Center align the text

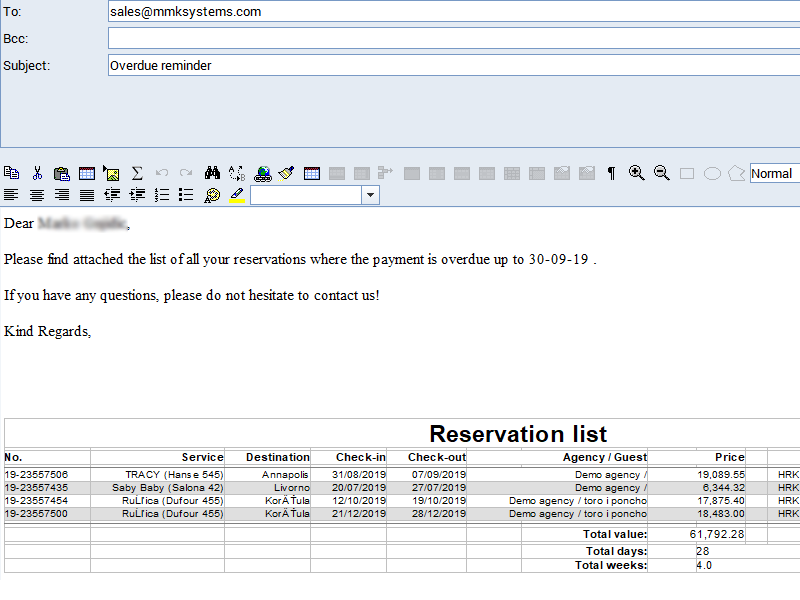(x=37, y=195)
